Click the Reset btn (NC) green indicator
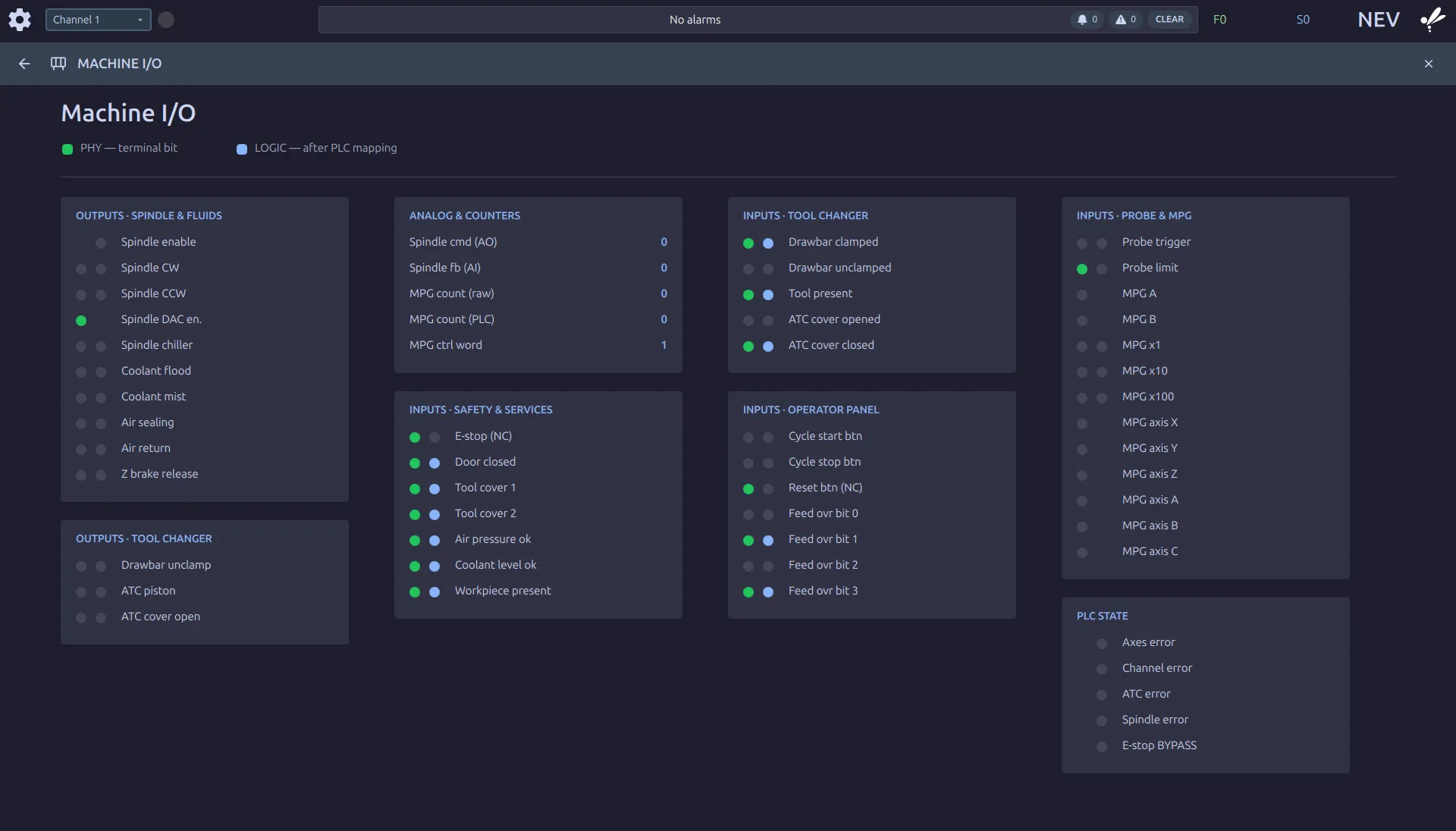The width and height of the screenshot is (1456, 831). [x=748, y=489]
